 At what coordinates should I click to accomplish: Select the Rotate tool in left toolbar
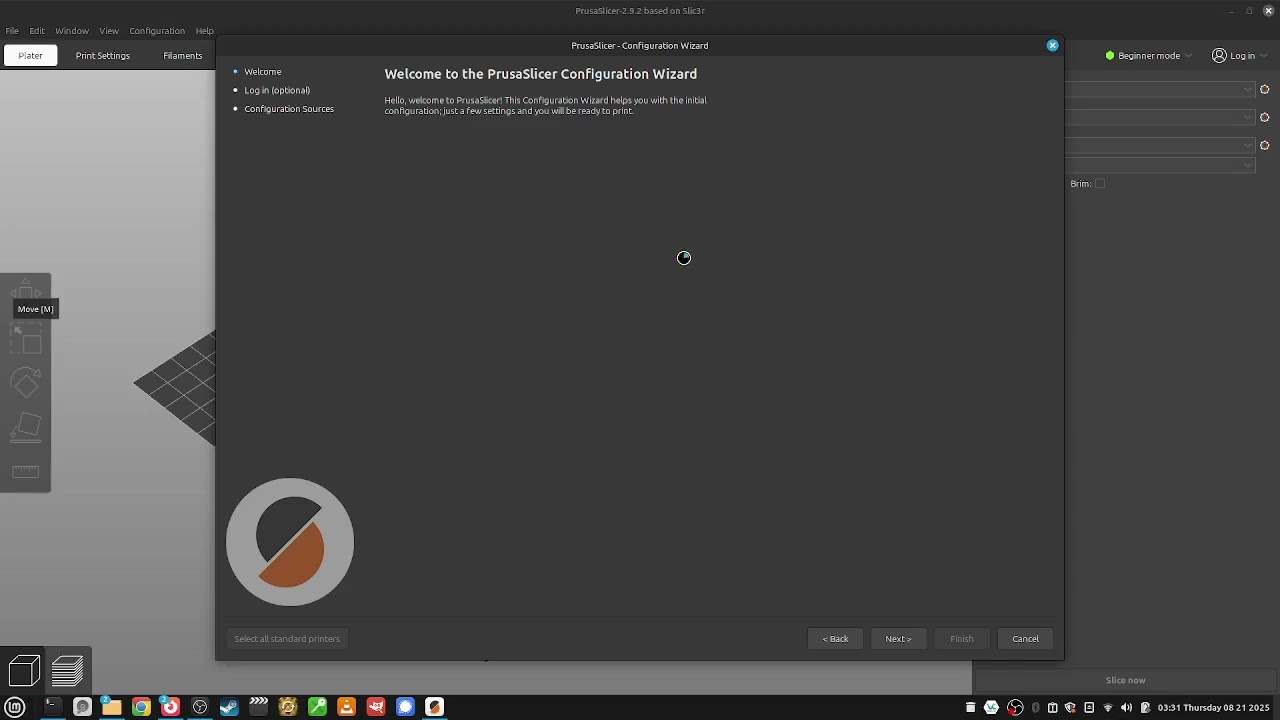pyautogui.click(x=26, y=384)
